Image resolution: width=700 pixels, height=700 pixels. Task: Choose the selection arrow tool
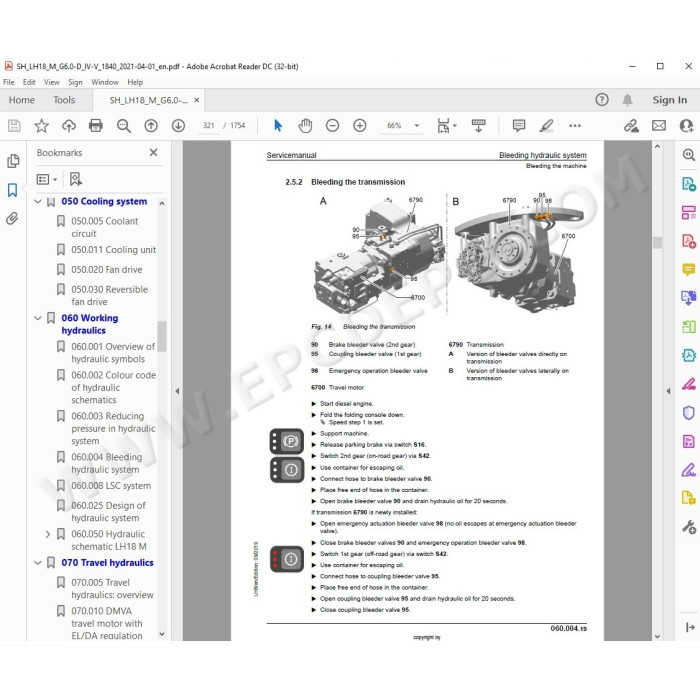coord(278,126)
